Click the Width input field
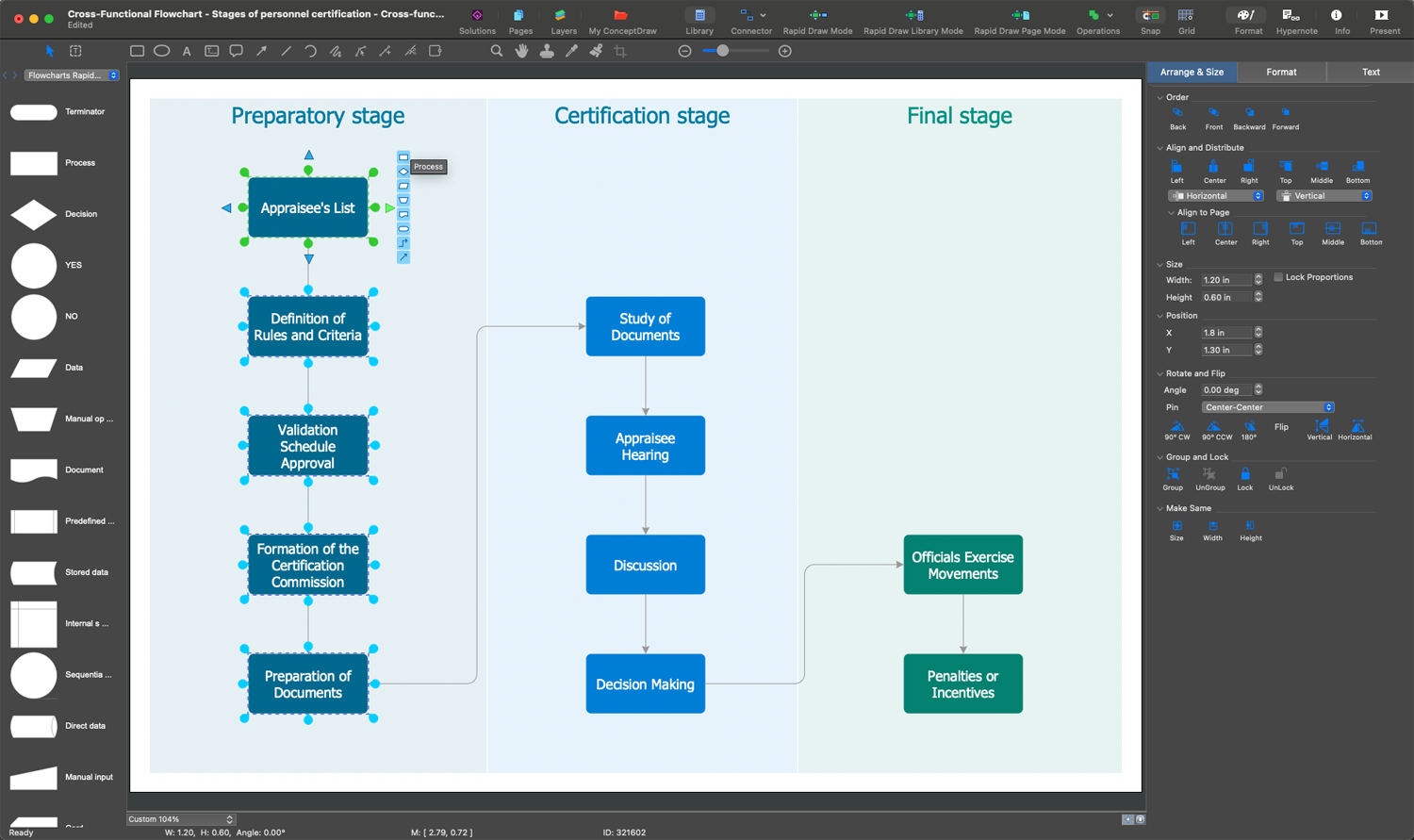The width and height of the screenshot is (1414, 840). (x=1225, y=280)
